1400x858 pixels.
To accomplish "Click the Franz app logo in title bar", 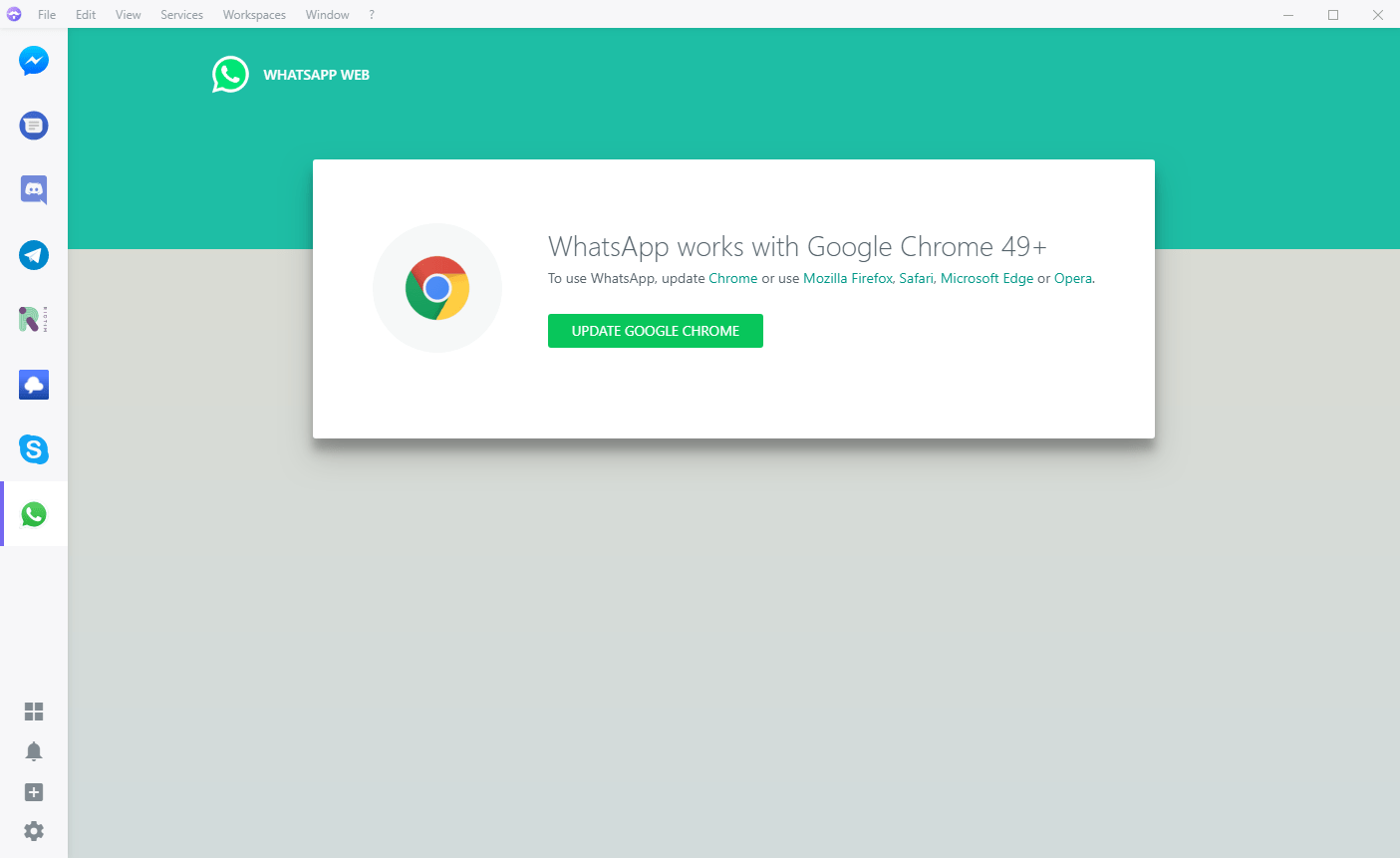I will tap(14, 14).
